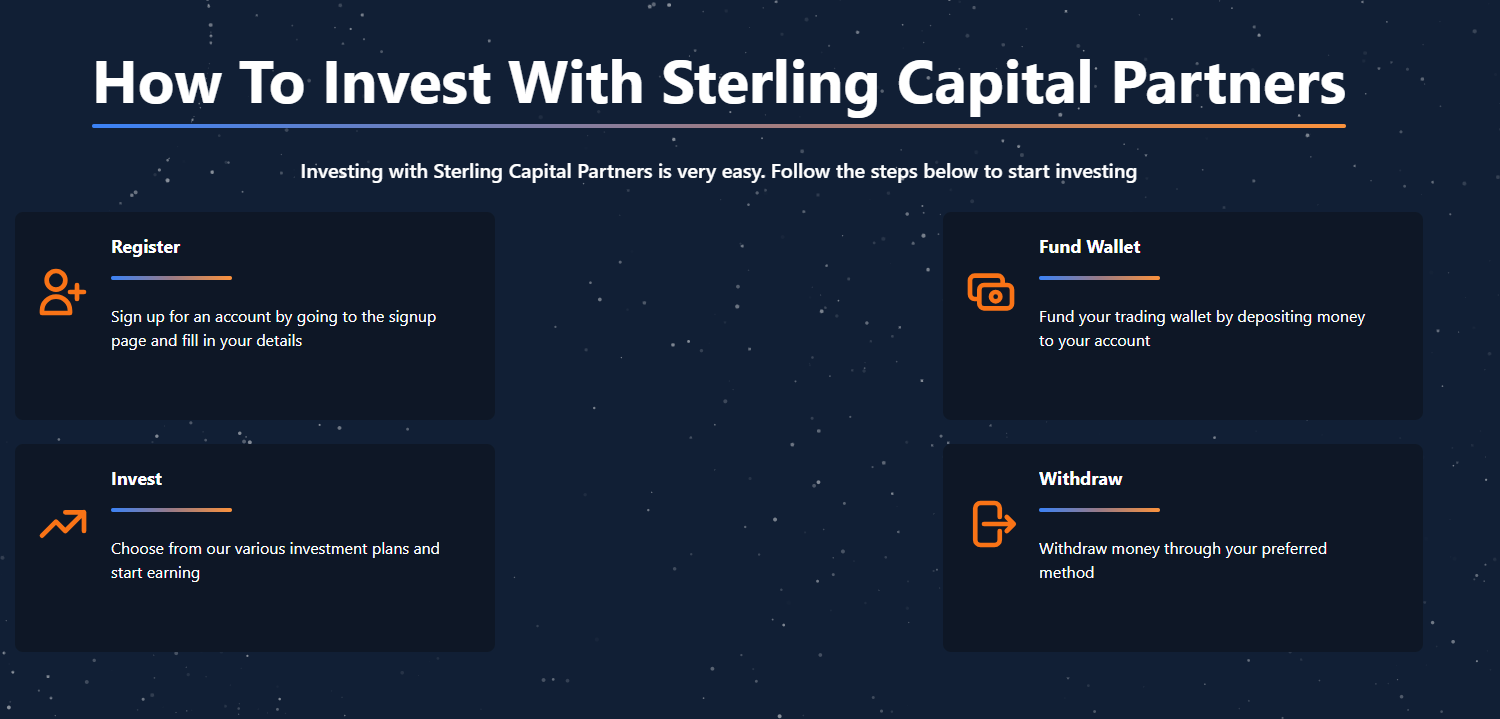The width and height of the screenshot is (1500, 719).
Task: Click the gradient divider under Invest heading
Action: [x=171, y=510]
